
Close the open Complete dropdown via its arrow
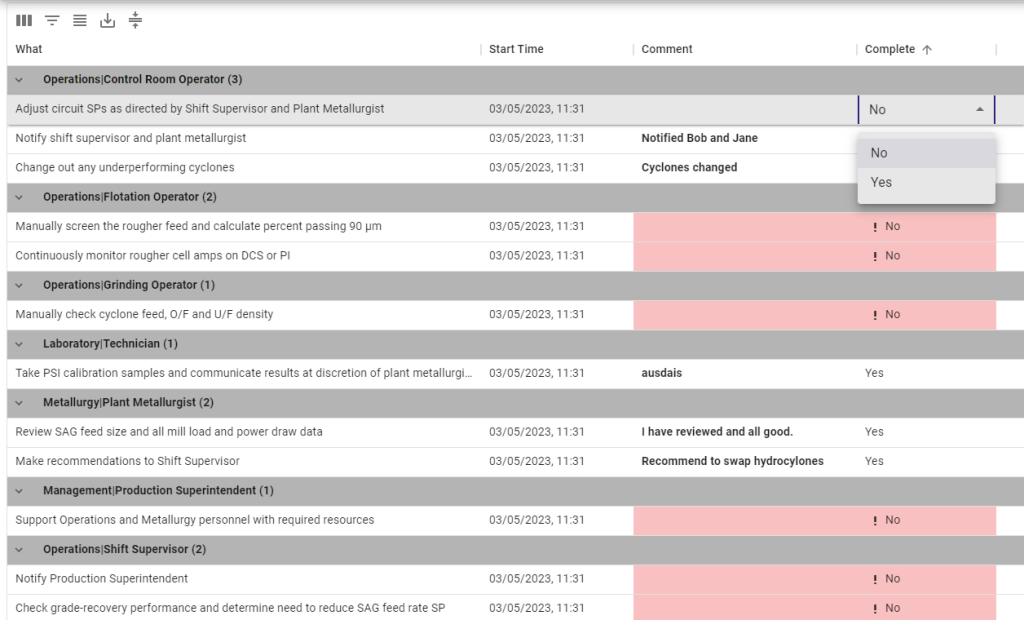click(x=979, y=109)
